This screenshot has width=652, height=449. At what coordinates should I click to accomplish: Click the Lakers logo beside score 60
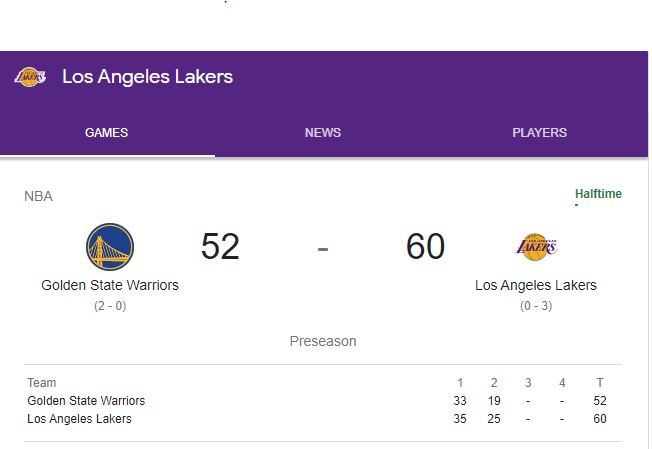pyautogui.click(x=536, y=246)
